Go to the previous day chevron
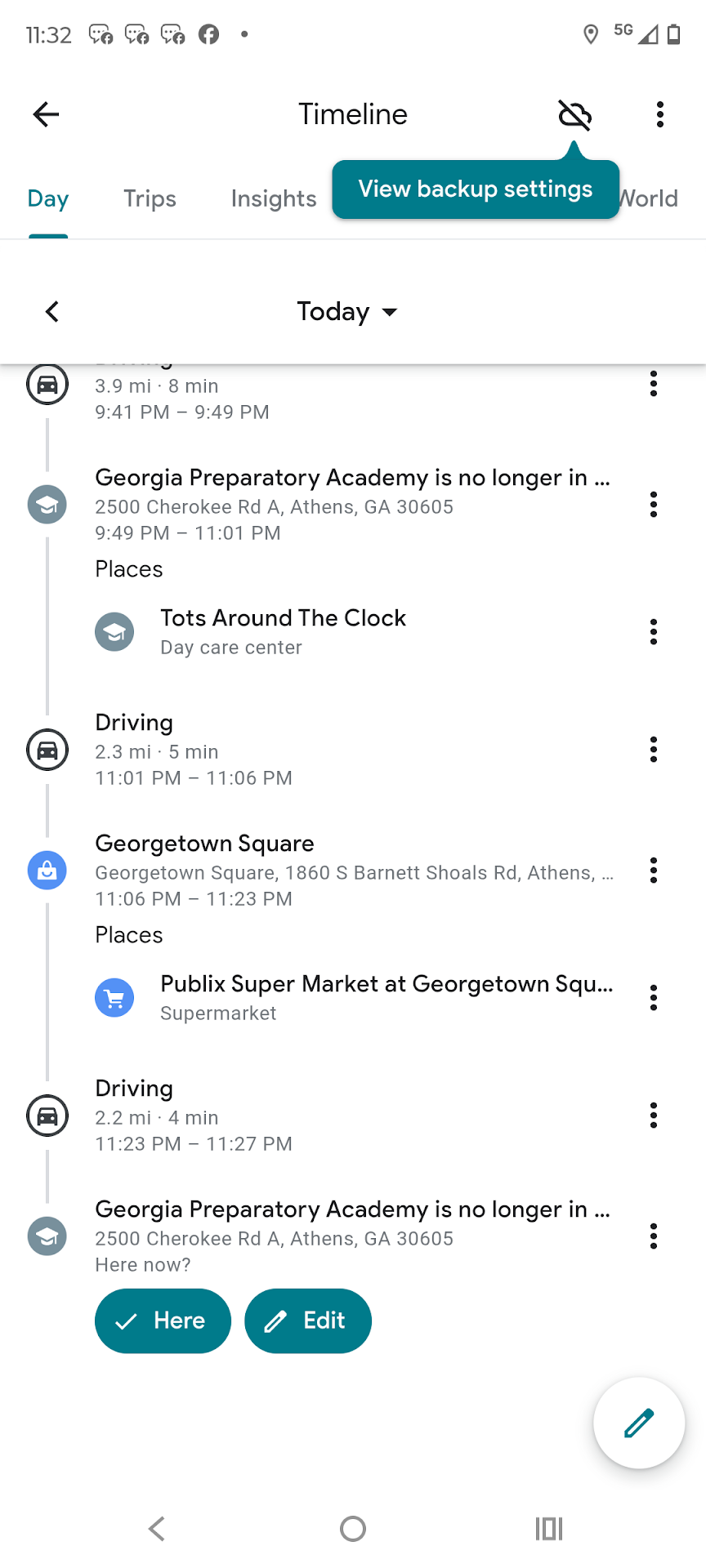706x1568 pixels. 52,311
